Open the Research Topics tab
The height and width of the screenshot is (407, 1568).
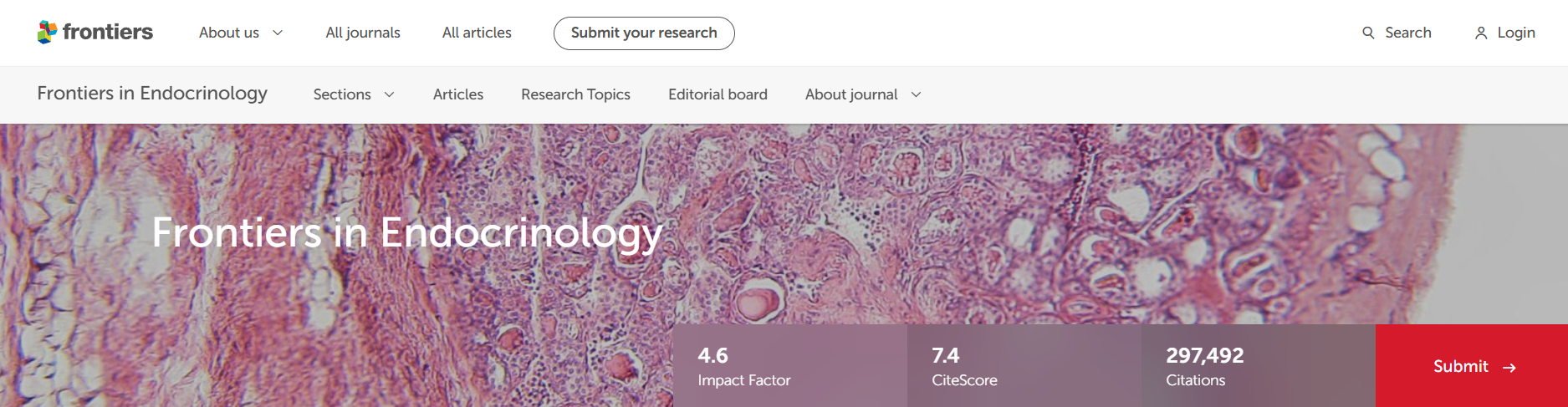click(x=575, y=94)
